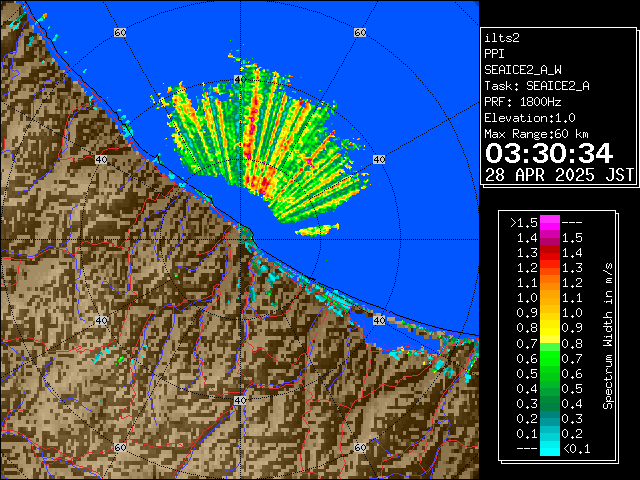Click the 'PPI' scan type text

494,54
